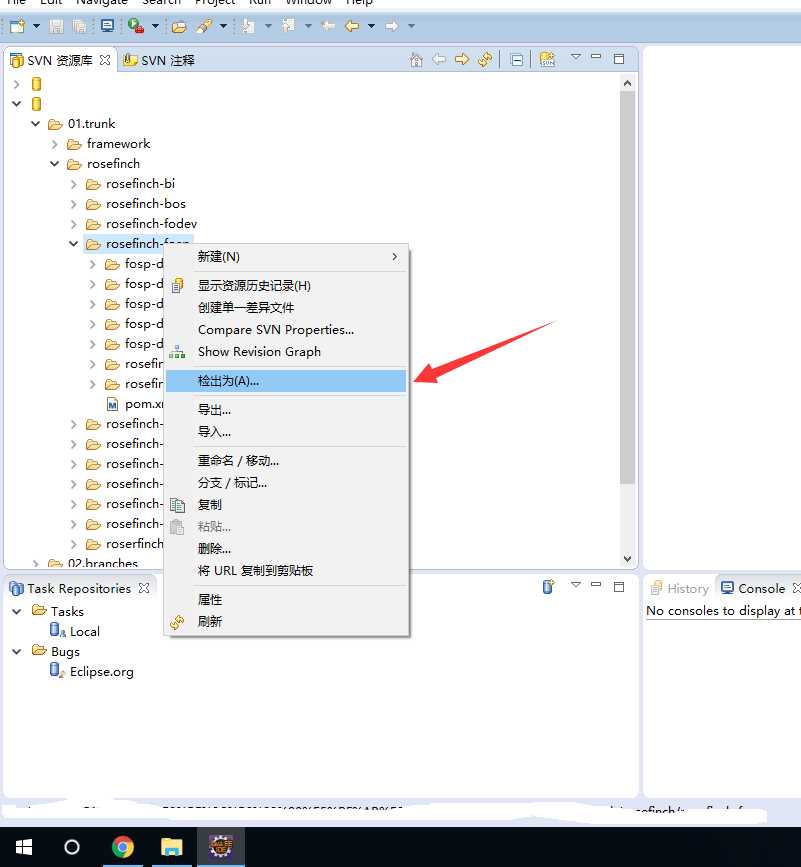Open the 新建(N) submenu
Image resolution: width=801 pixels, height=867 pixels.
286,257
